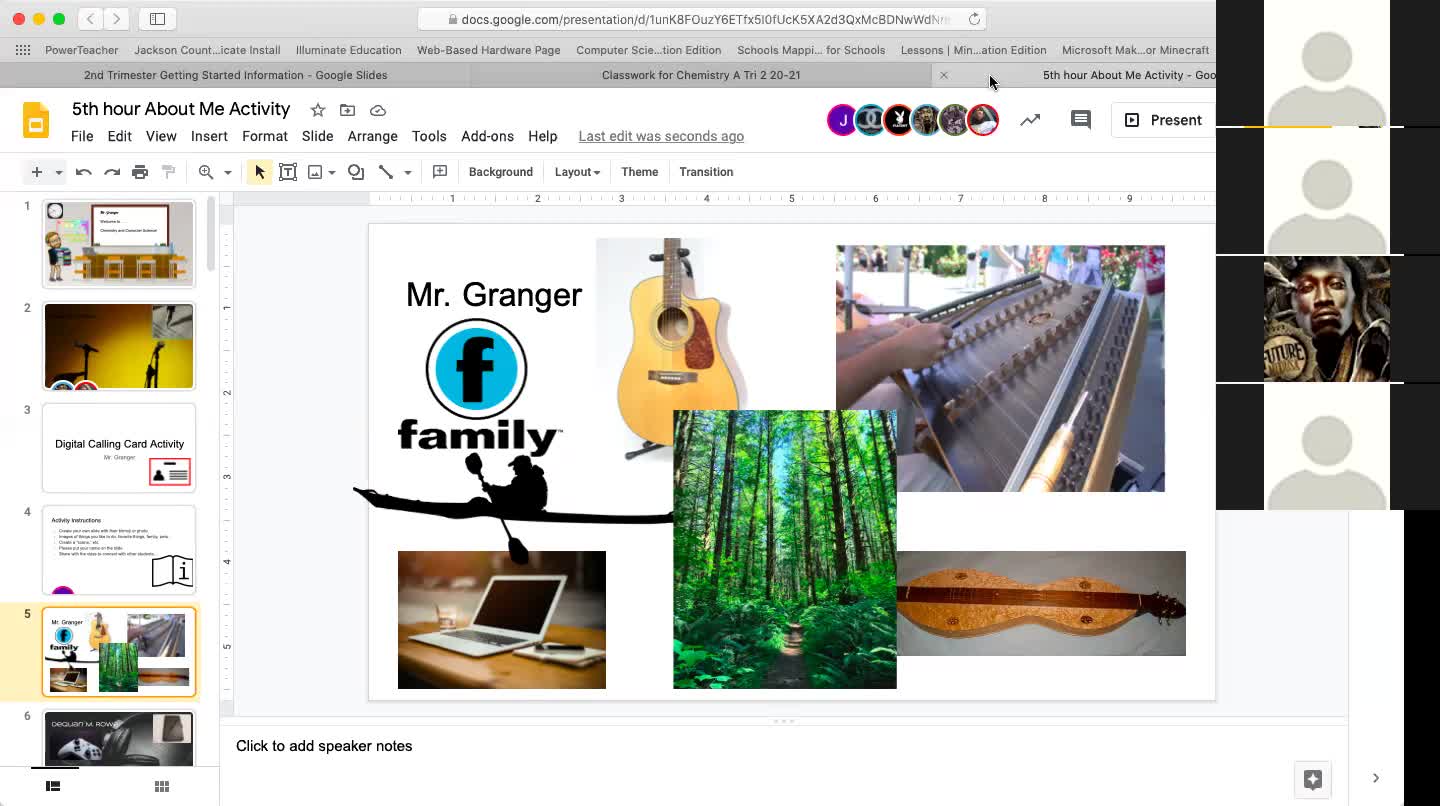Print the presentation
The width and height of the screenshot is (1440, 806).
click(x=140, y=172)
